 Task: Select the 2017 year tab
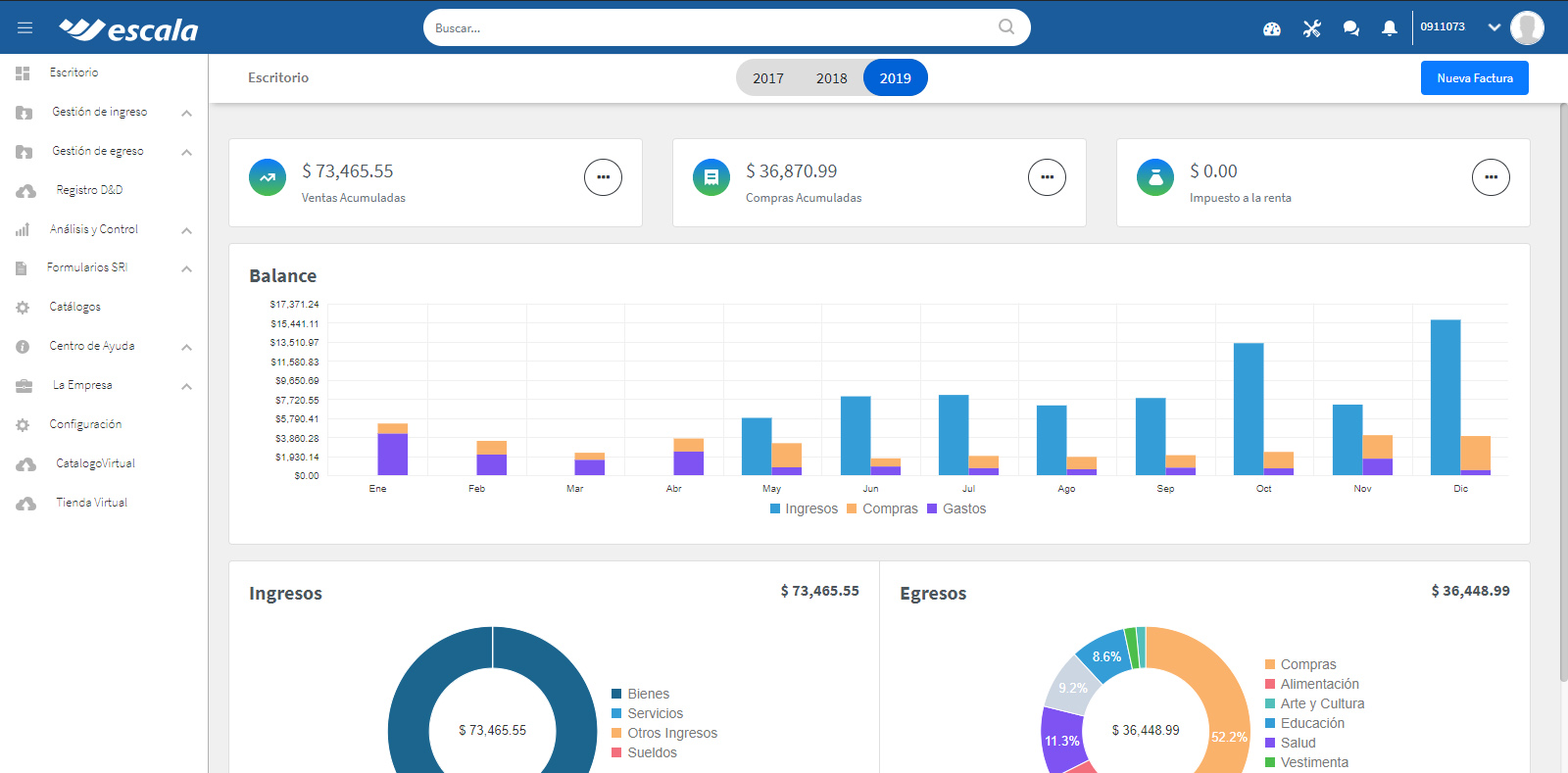pos(768,78)
